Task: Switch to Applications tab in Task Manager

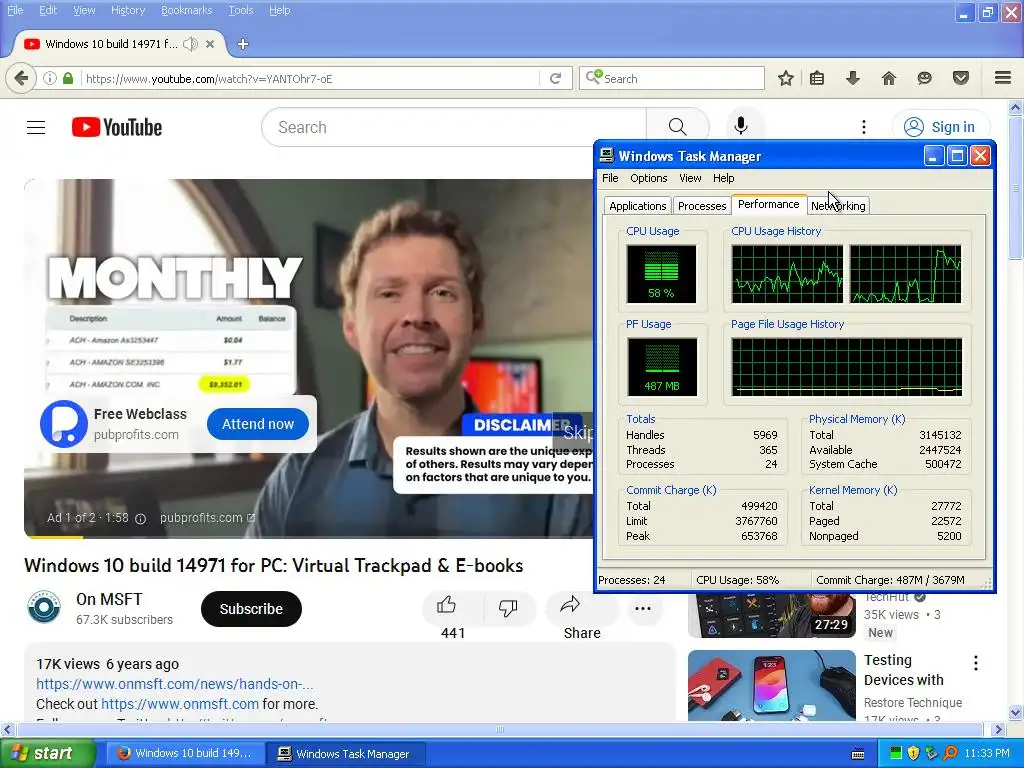Action: click(637, 206)
